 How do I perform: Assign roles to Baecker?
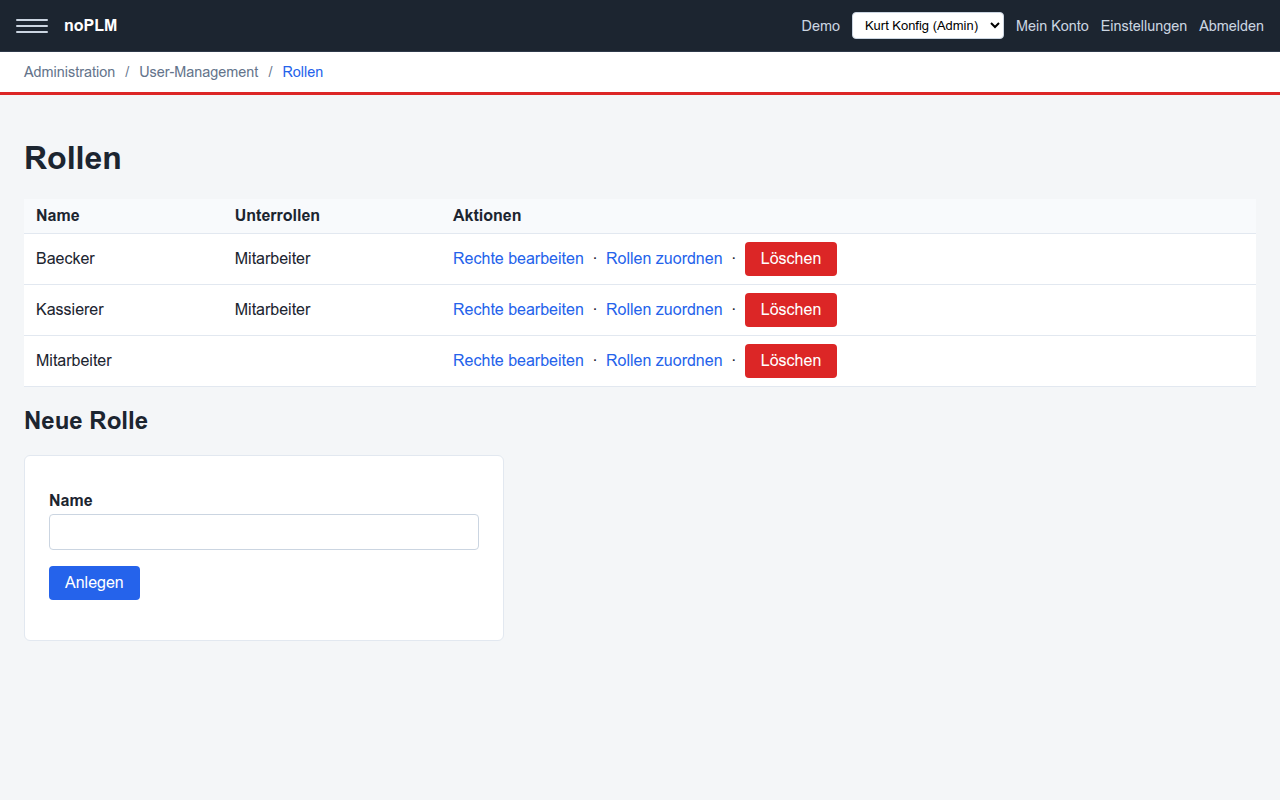tap(664, 259)
